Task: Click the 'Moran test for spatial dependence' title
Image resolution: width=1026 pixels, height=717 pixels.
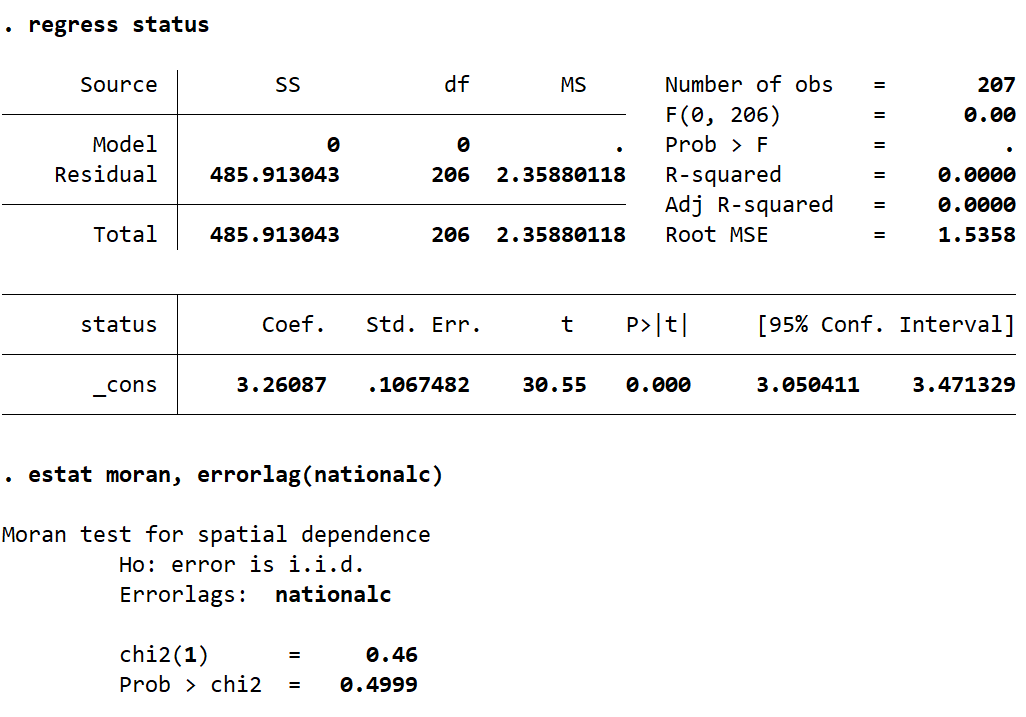Action: pyautogui.click(x=216, y=535)
